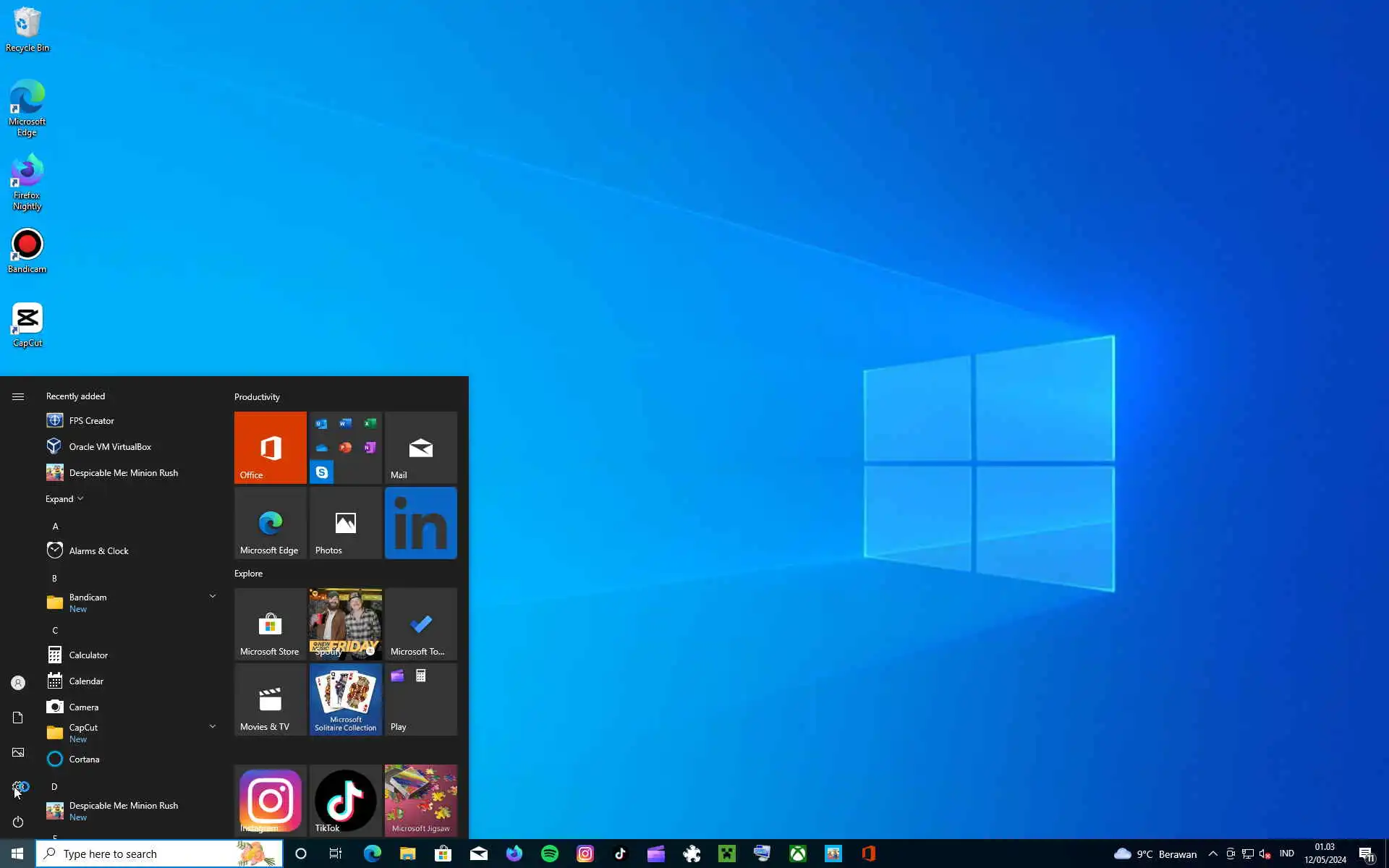Open Settings gear in Start sidebar

[18, 787]
